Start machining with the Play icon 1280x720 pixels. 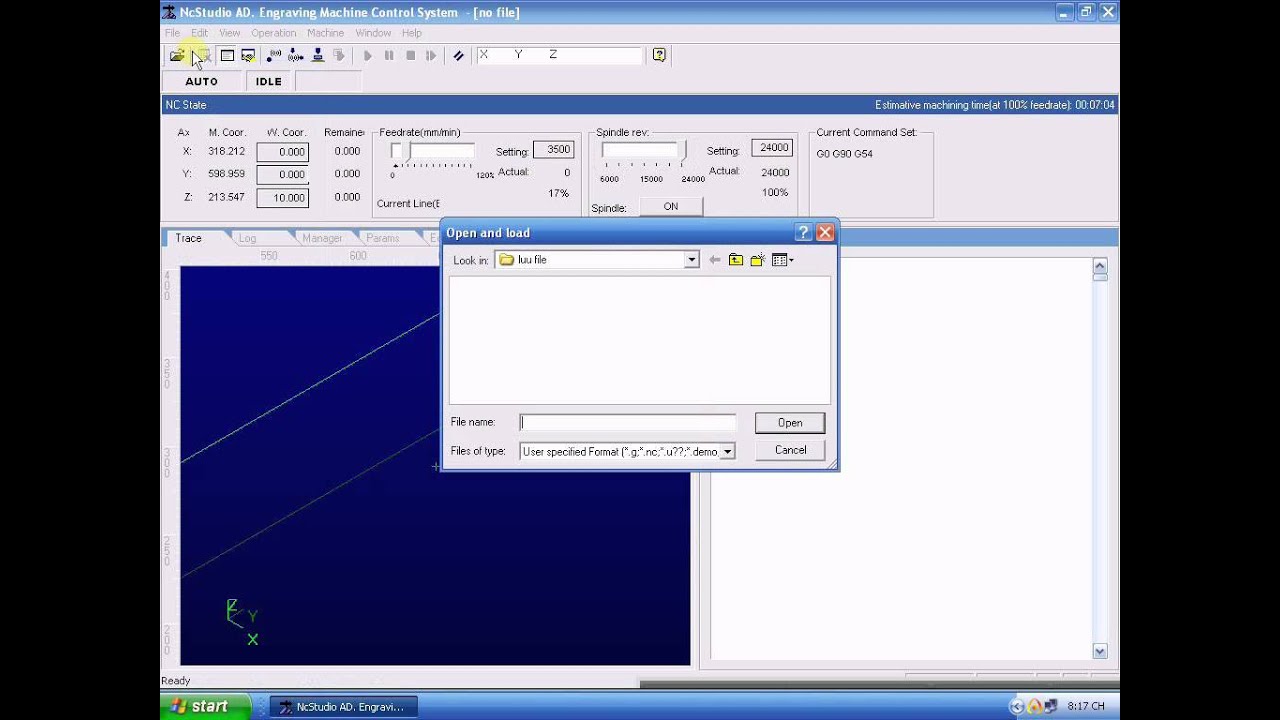pyautogui.click(x=368, y=56)
